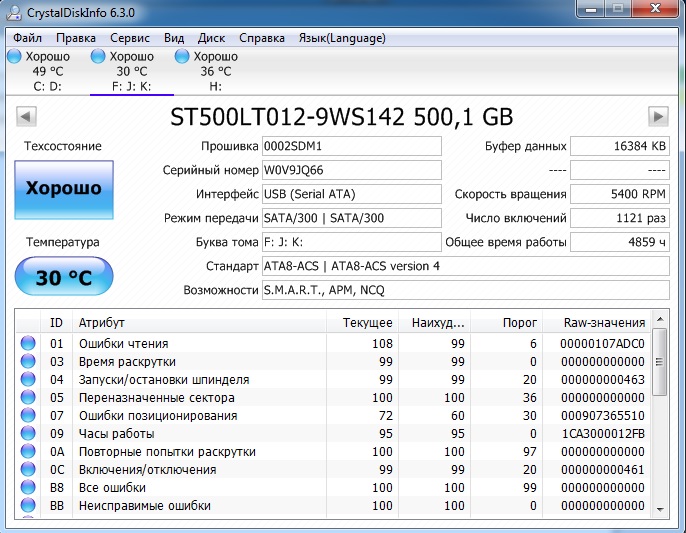Click the transfer mode field SATA/300
Image resolution: width=686 pixels, height=533 pixels.
click(x=351, y=218)
